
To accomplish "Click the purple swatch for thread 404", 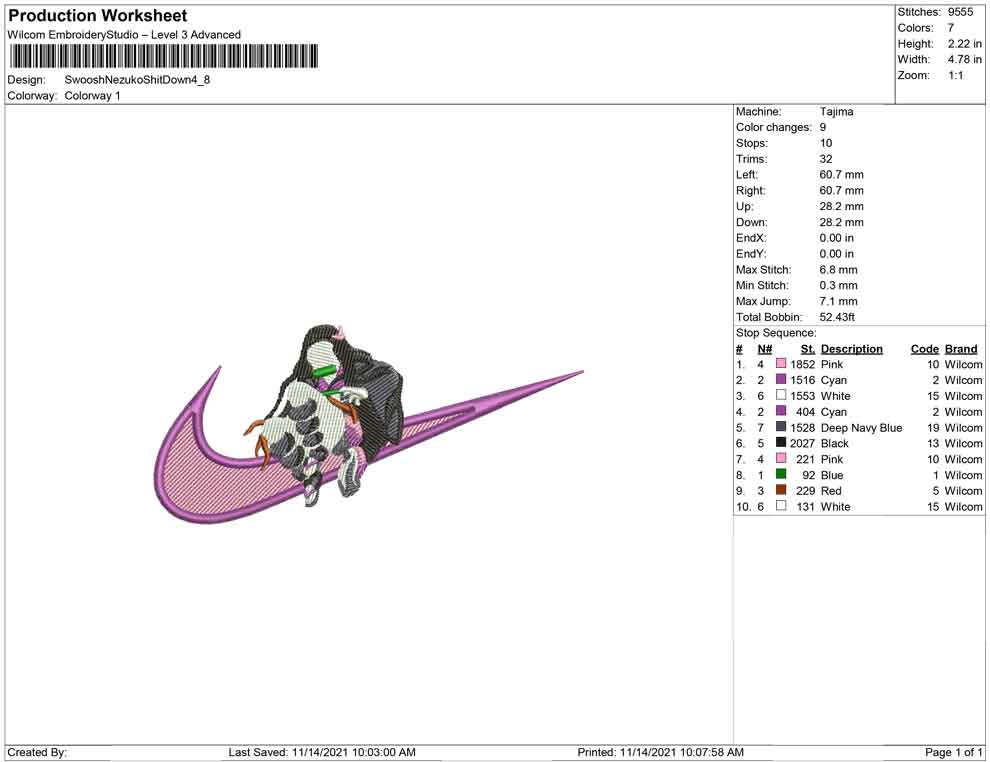I will [x=781, y=411].
